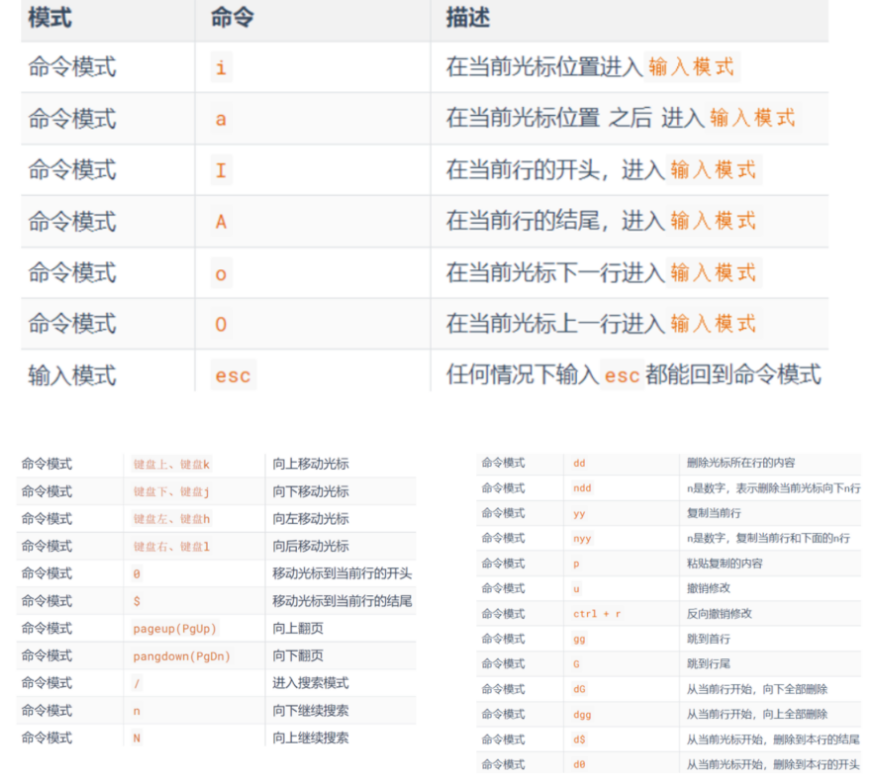
Task: Click the description '跳到行尾'
Action: coord(709,664)
